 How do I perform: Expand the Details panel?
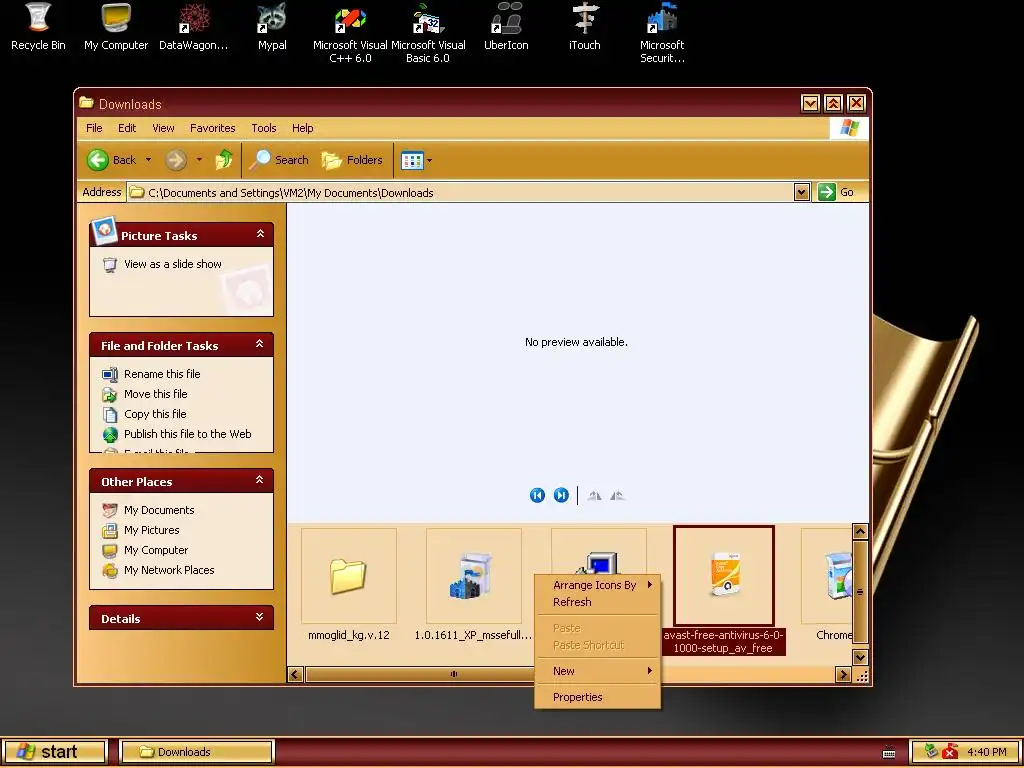(x=260, y=616)
